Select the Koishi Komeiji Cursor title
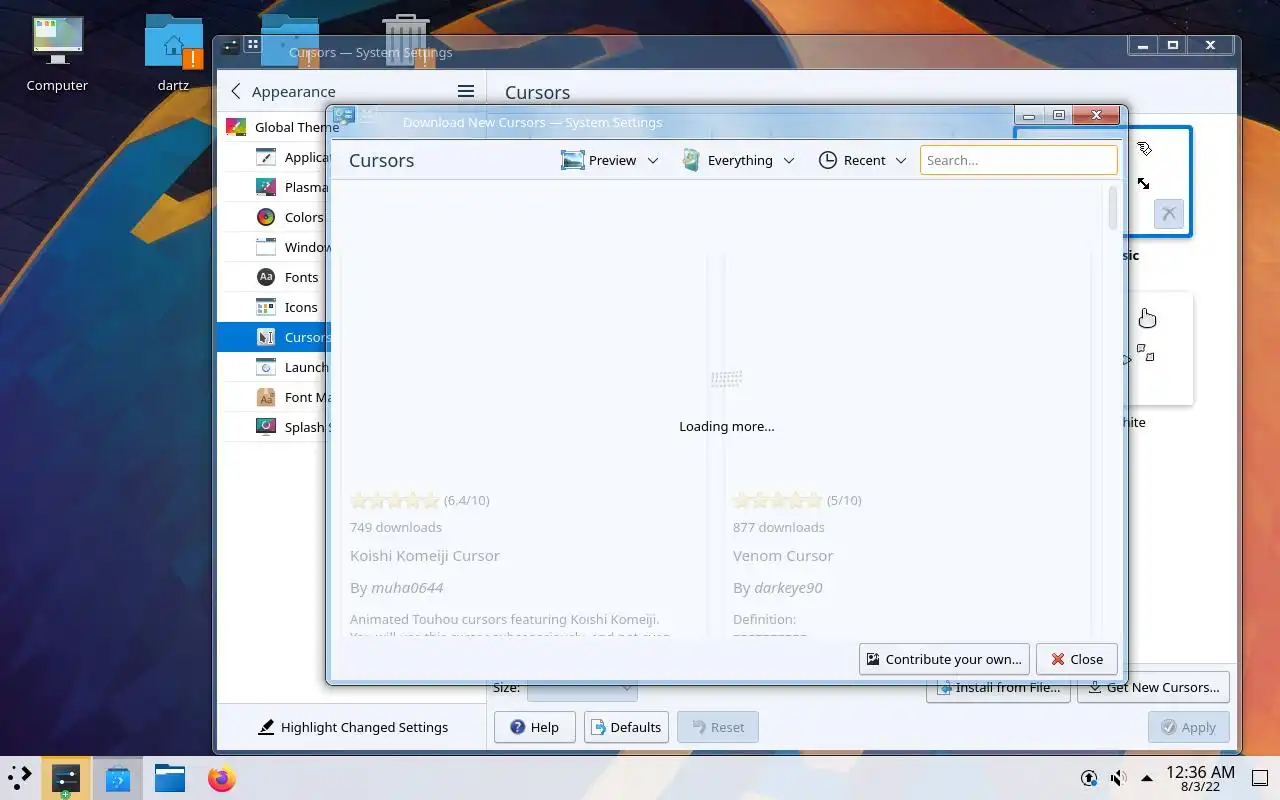Viewport: 1280px width, 800px height. tap(425, 555)
